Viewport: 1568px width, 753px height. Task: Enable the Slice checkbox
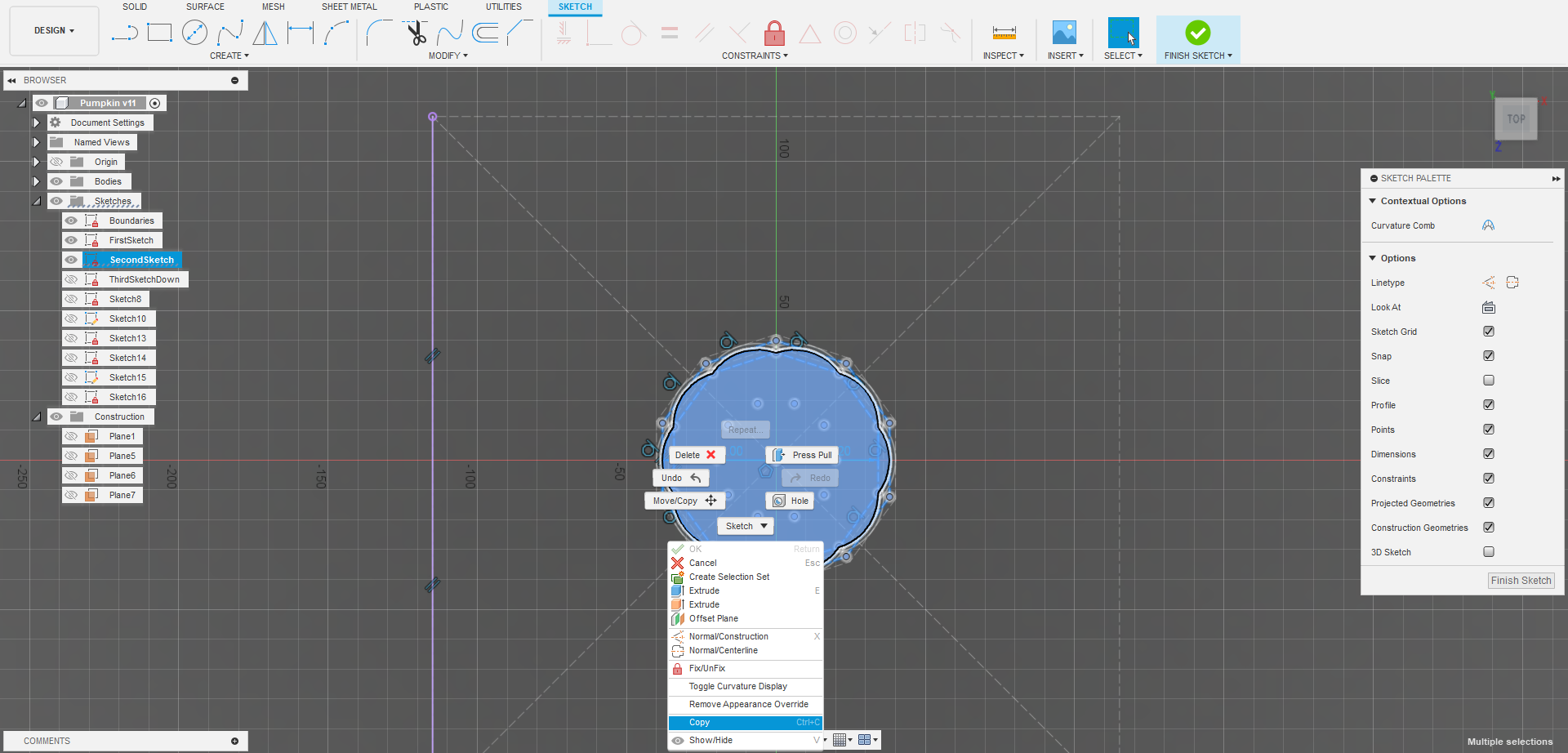1488,381
